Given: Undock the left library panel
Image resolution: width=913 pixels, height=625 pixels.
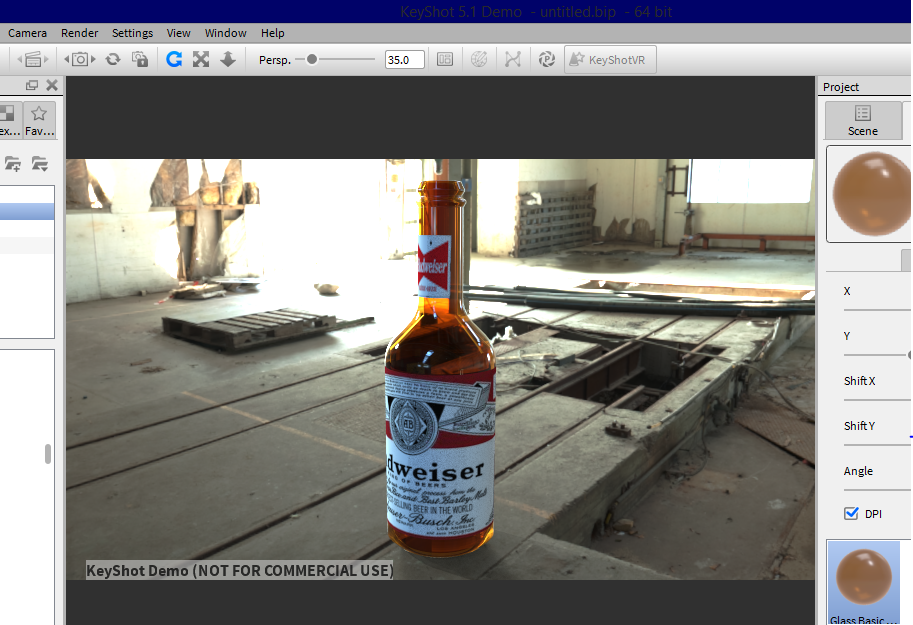Looking at the screenshot, I should tap(32, 86).
